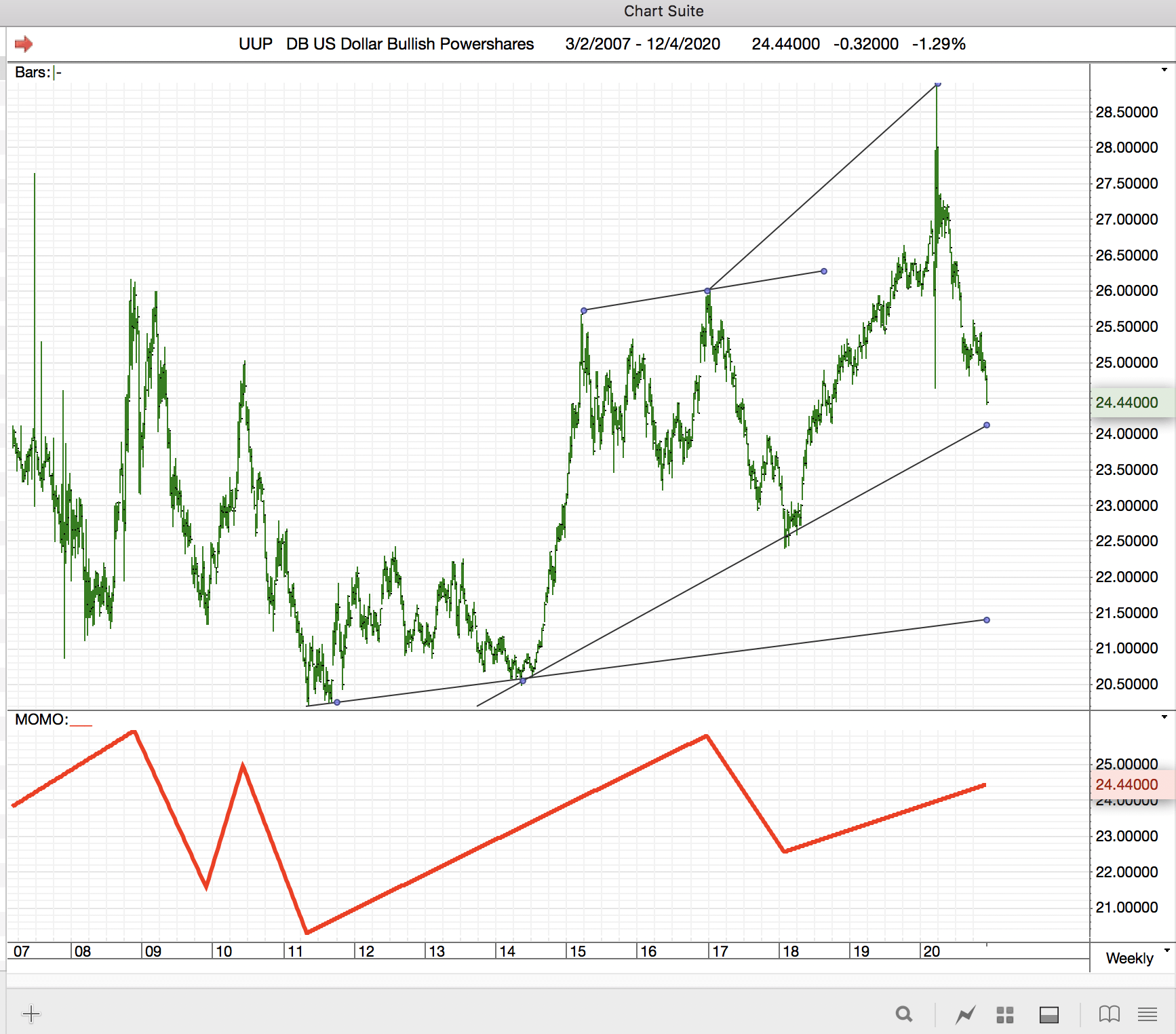The width and height of the screenshot is (1176, 1034).
Task: Open the magnifying glass search tool
Action: 904,1014
